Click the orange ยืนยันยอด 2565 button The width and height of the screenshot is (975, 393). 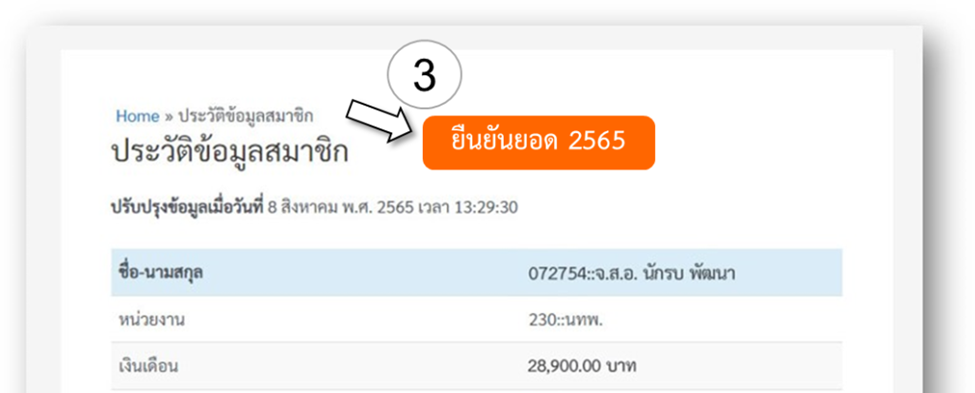pos(538,142)
